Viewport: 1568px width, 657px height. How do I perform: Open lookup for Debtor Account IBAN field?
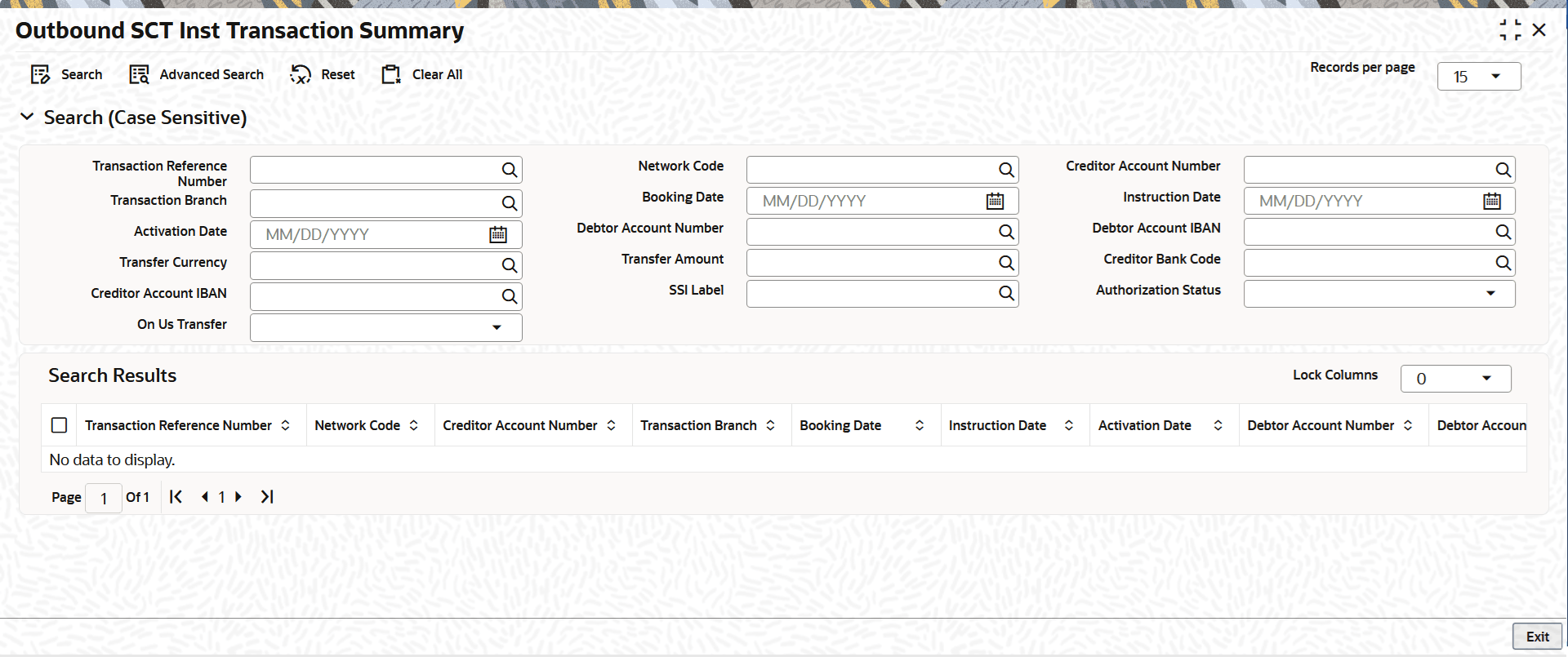coord(1503,232)
